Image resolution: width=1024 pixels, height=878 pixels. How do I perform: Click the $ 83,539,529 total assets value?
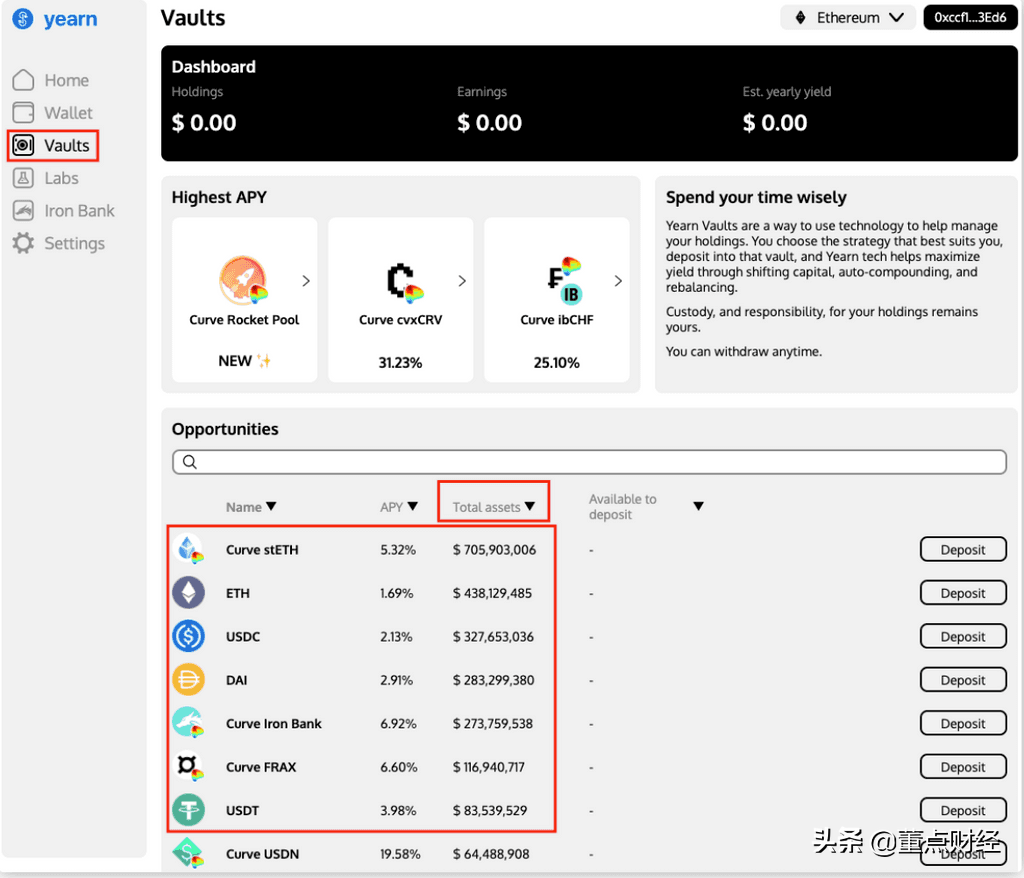490,810
